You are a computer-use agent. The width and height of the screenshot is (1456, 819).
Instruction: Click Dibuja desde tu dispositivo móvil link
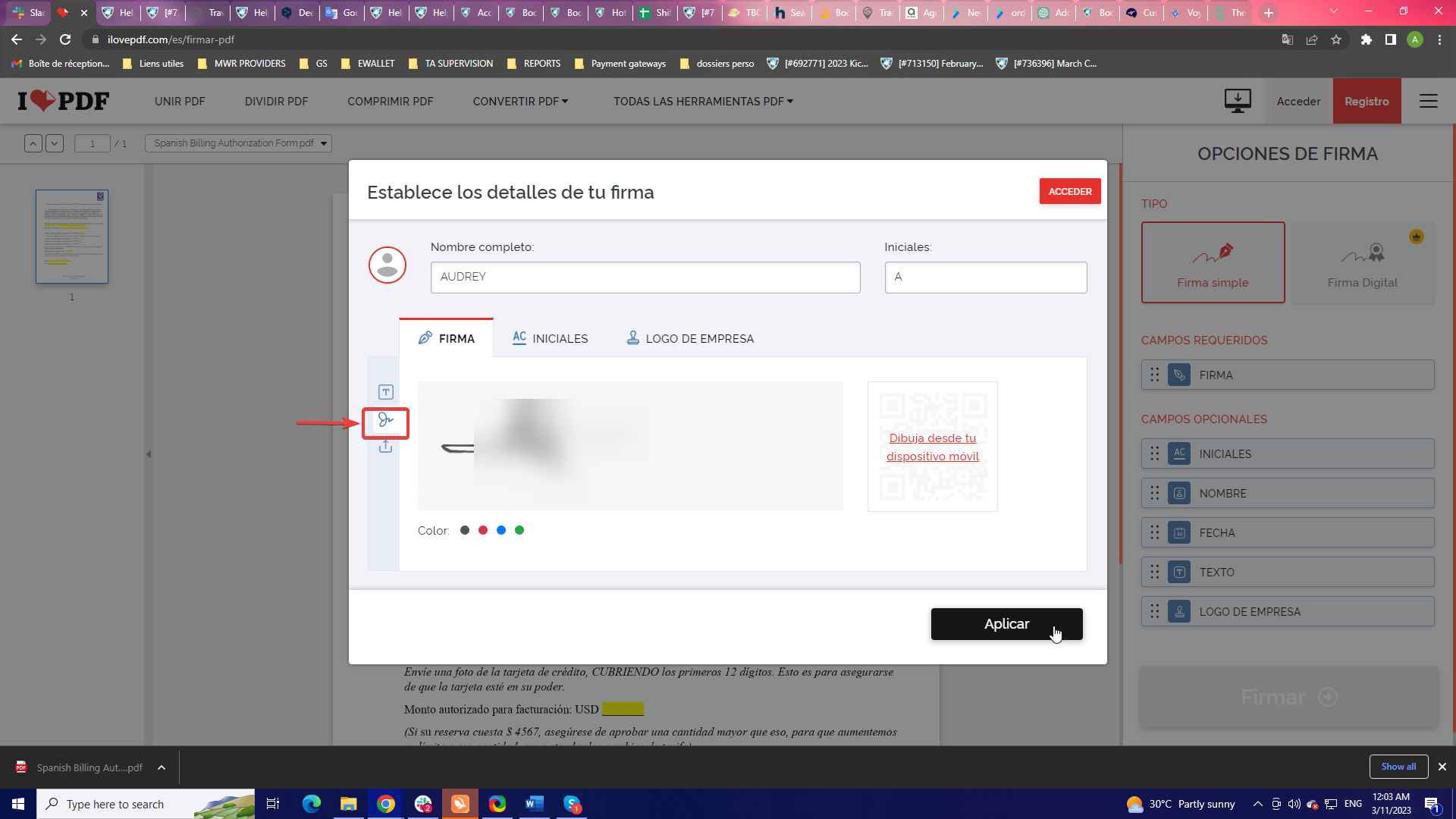click(932, 447)
